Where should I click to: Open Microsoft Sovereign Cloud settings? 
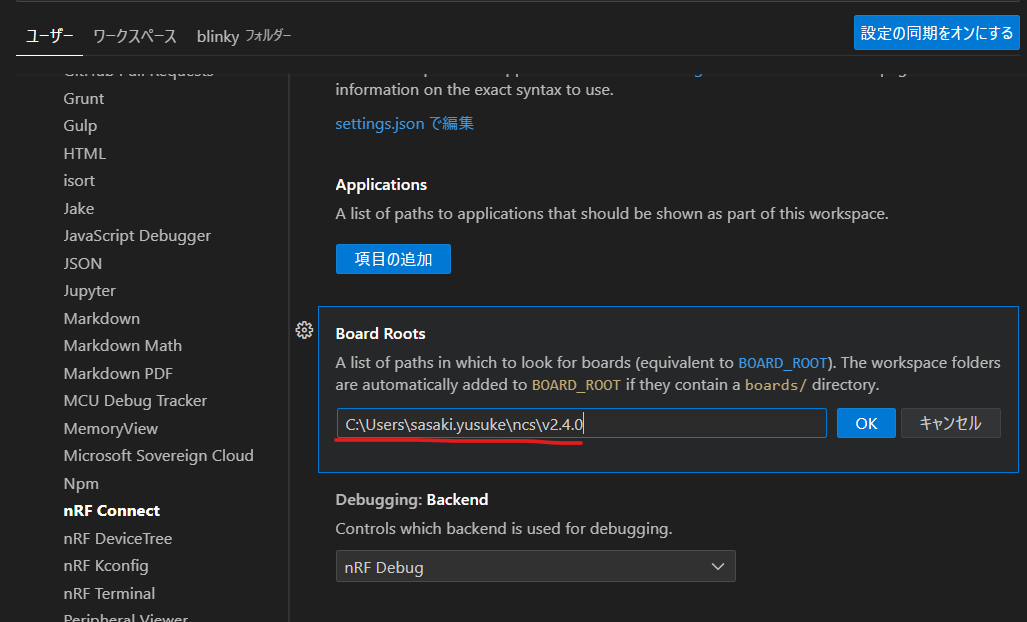[158, 456]
